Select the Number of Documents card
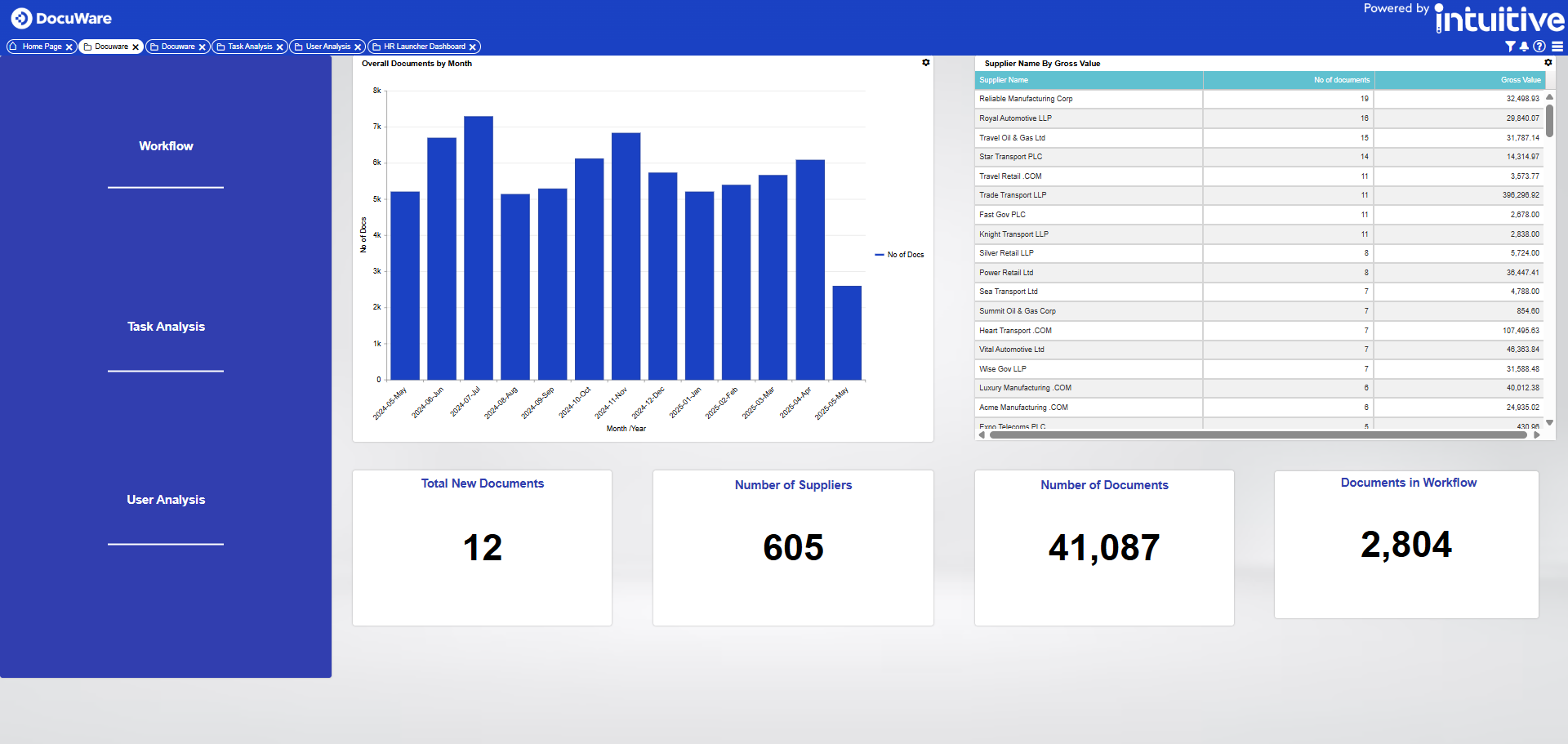 pos(1104,548)
